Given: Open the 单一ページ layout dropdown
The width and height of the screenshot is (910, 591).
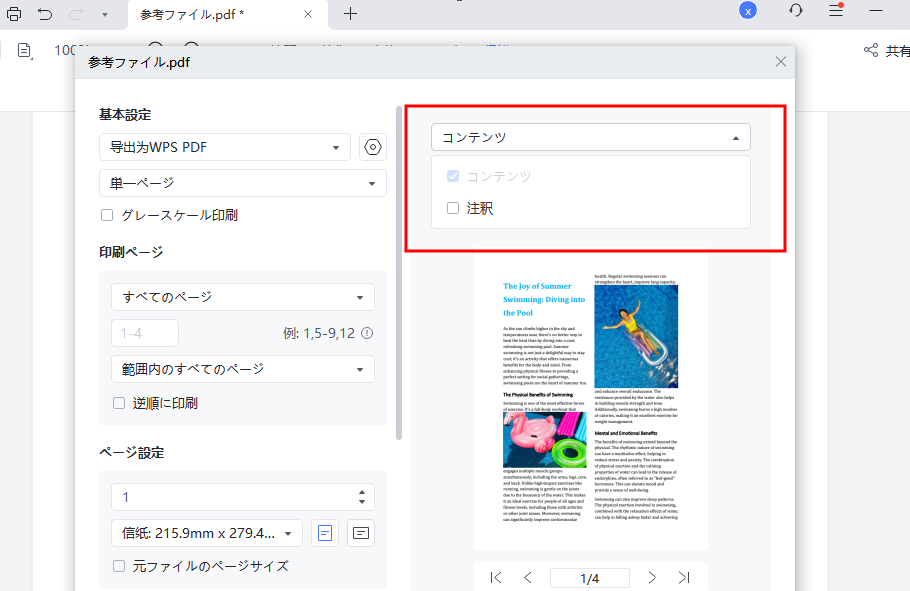Looking at the screenshot, I should [x=242, y=183].
